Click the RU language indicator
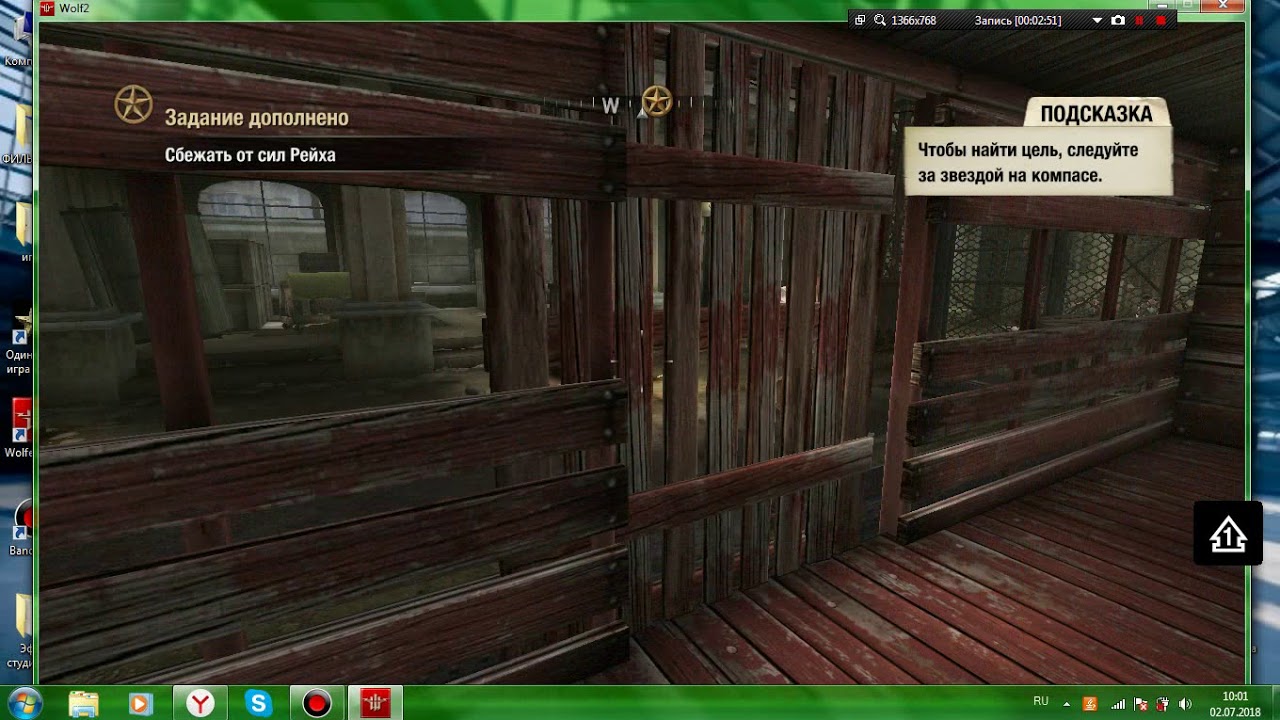The image size is (1280, 720). click(1041, 702)
